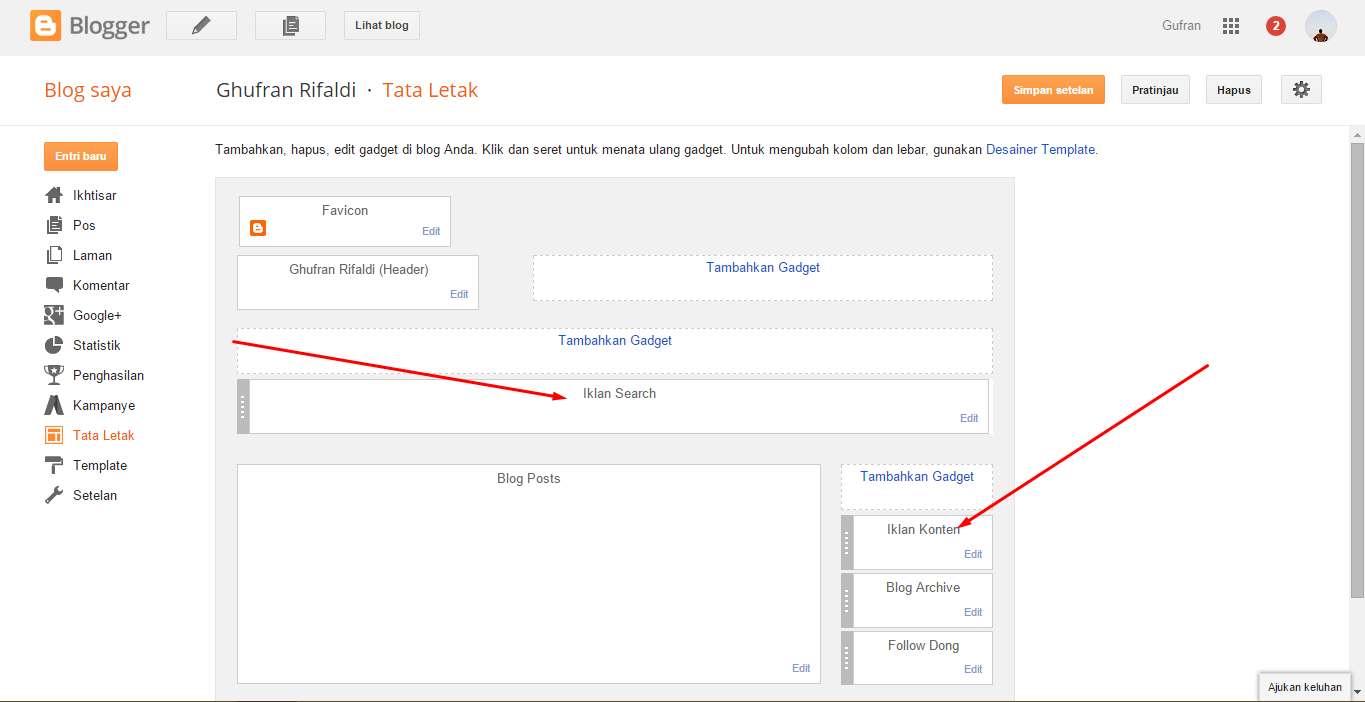Click Simpan setelan button
The image size is (1365, 702).
click(x=1053, y=89)
